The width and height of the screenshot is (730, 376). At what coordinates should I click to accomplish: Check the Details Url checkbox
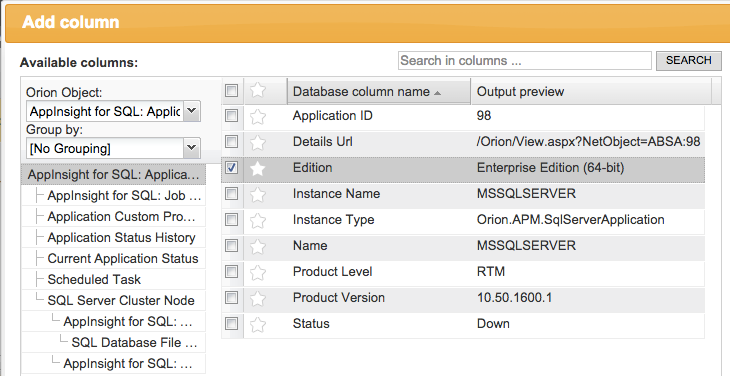(231, 141)
